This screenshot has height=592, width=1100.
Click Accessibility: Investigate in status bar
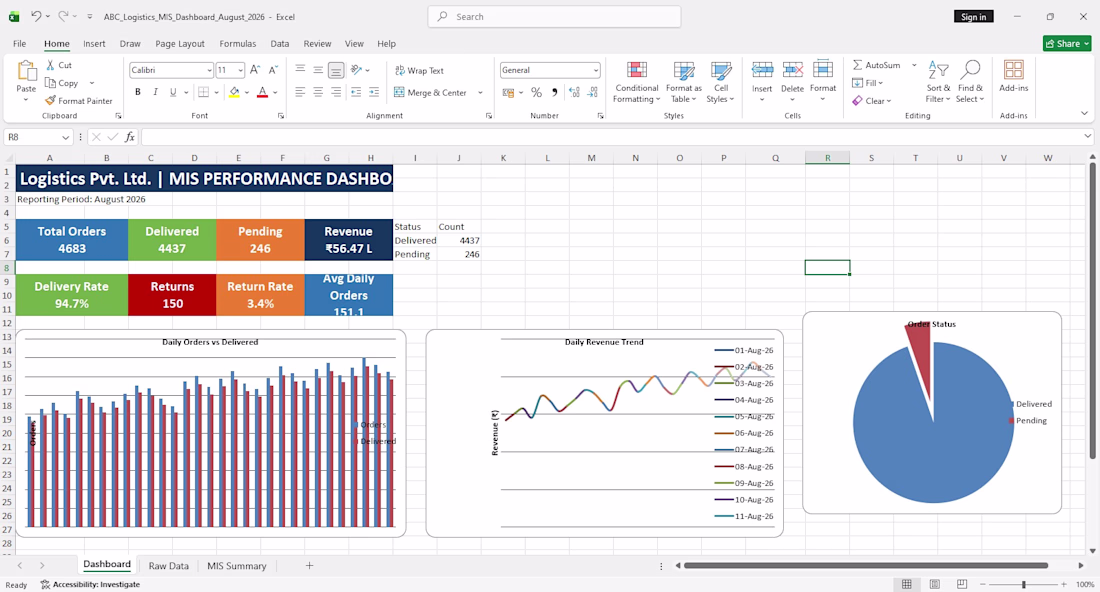90,584
